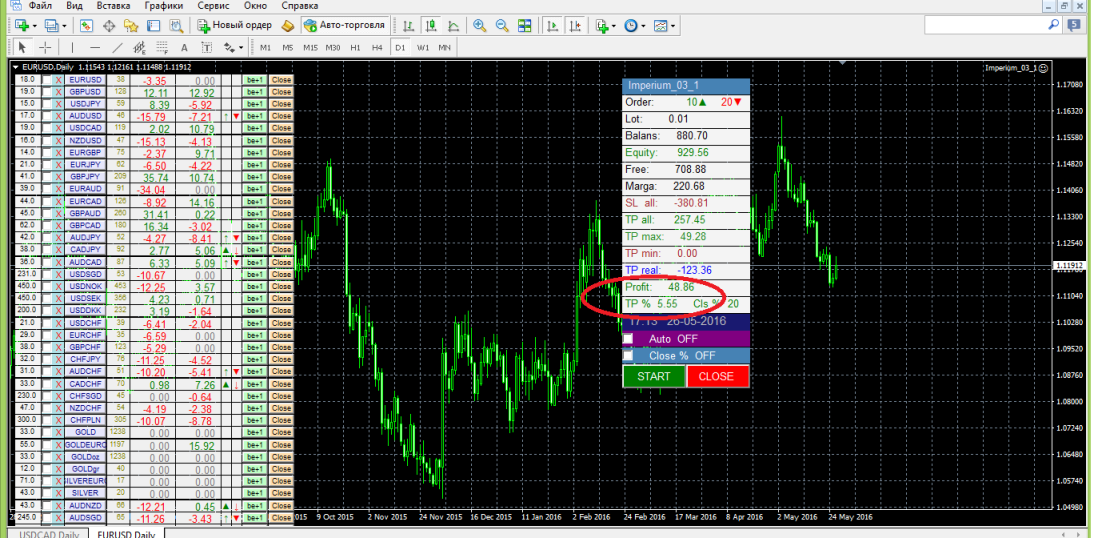Tile chart windows icon
The image size is (1094, 538).
tap(524, 26)
